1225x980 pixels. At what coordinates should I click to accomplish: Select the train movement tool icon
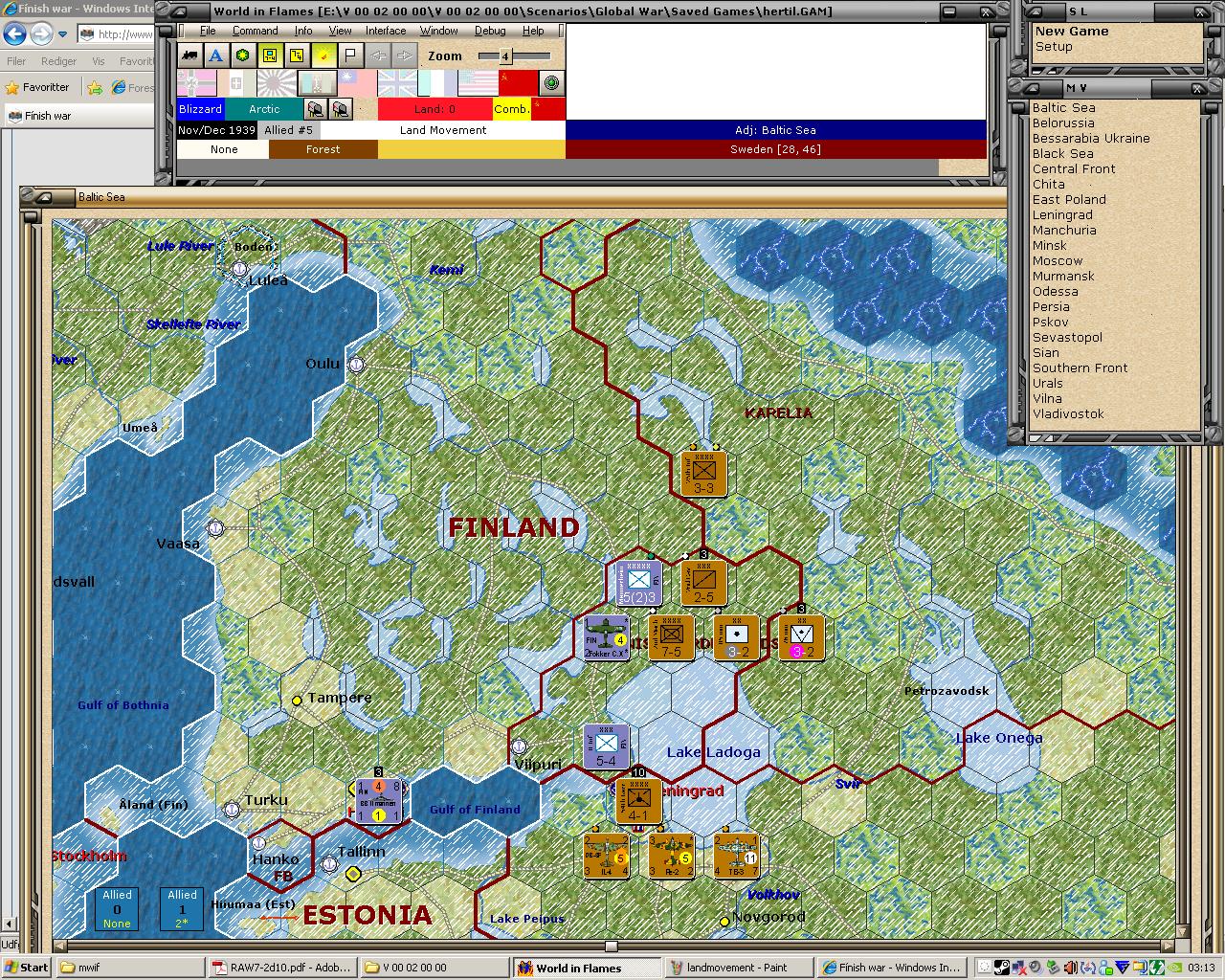[x=190, y=56]
